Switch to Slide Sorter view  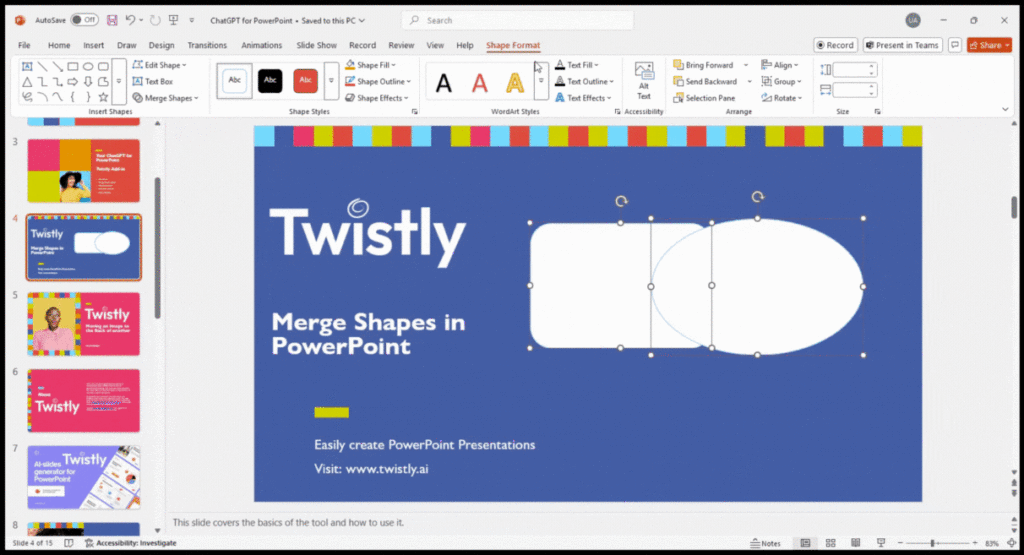click(x=831, y=543)
